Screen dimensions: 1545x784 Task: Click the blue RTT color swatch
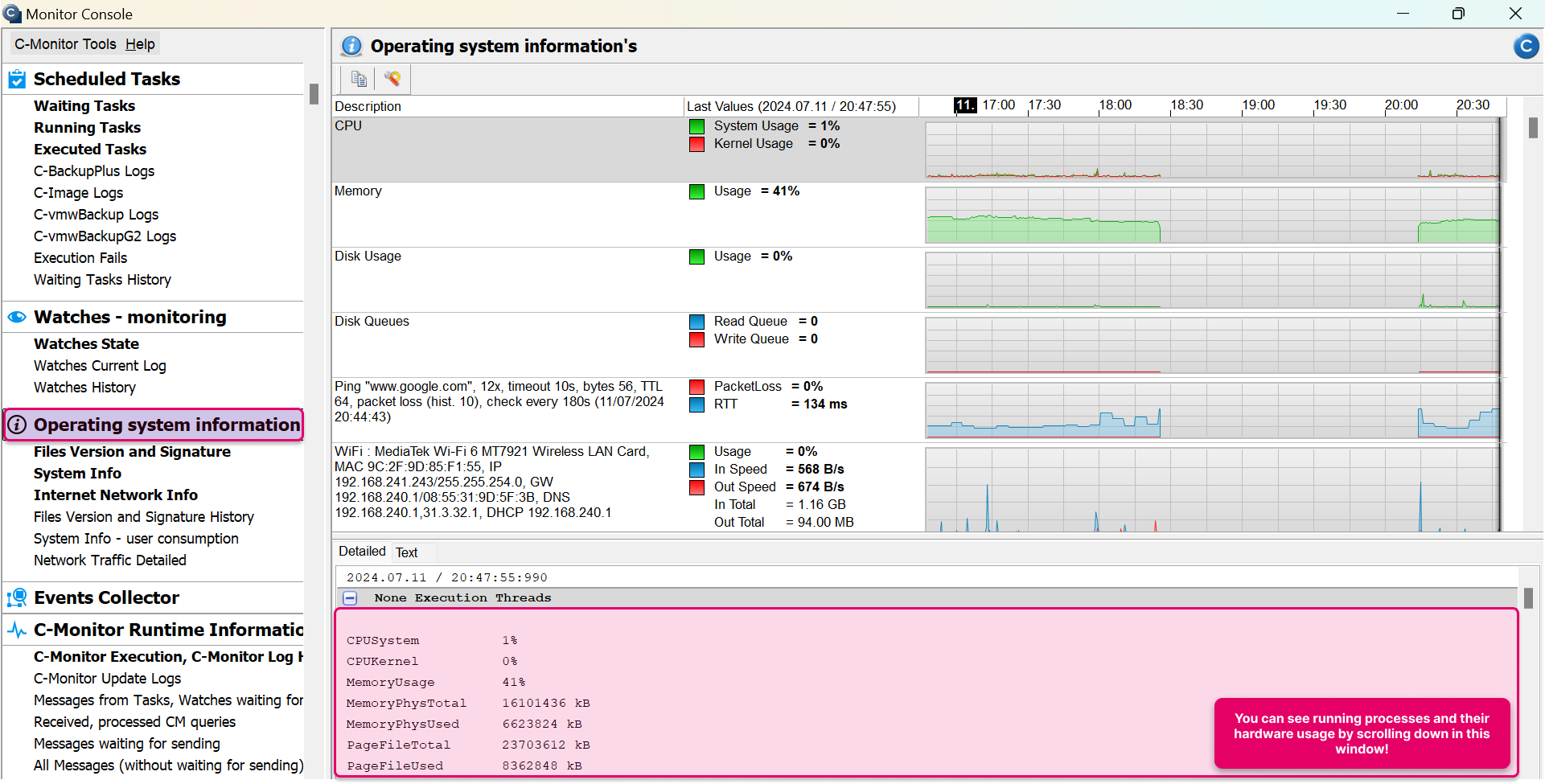tap(696, 404)
